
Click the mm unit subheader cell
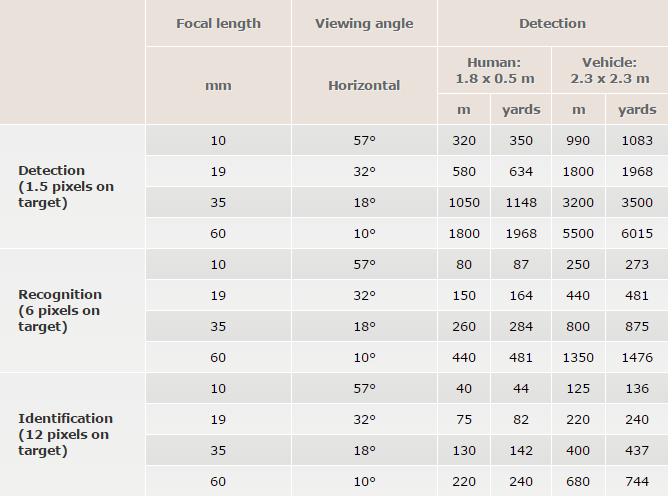click(x=218, y=85)
